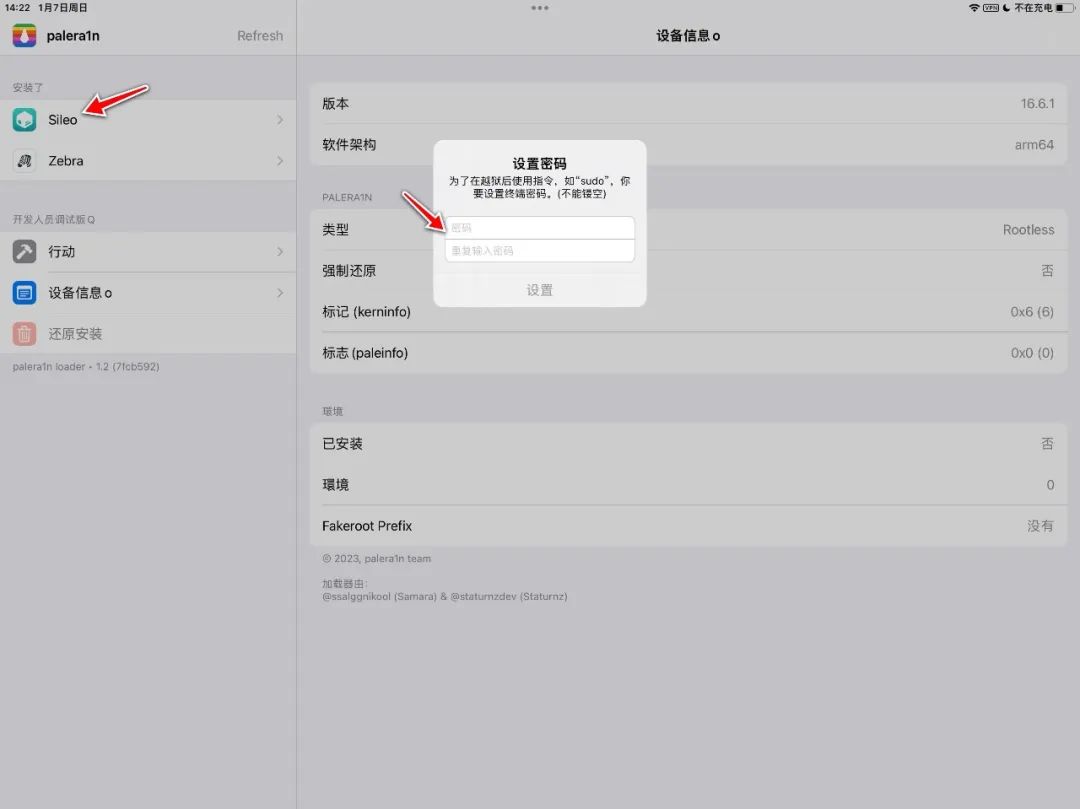Tap the 还原安装 trash icon
The height and width of the screenshot is (809, 1080).
24,334
